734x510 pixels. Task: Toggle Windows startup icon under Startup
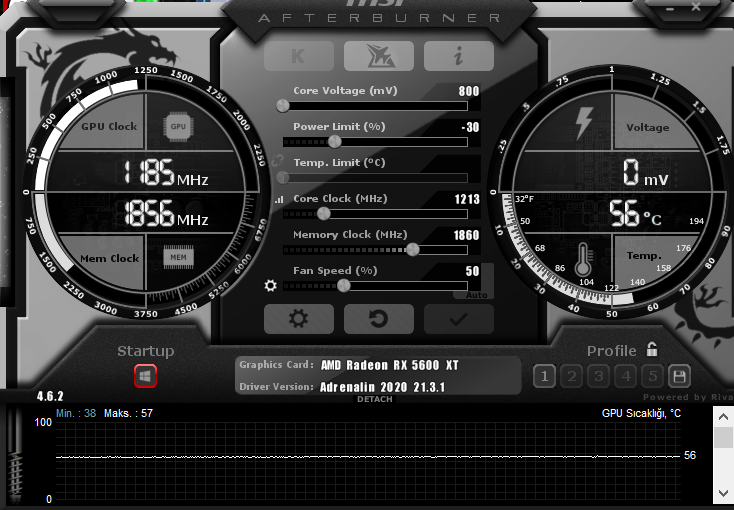tap(145, 376)
